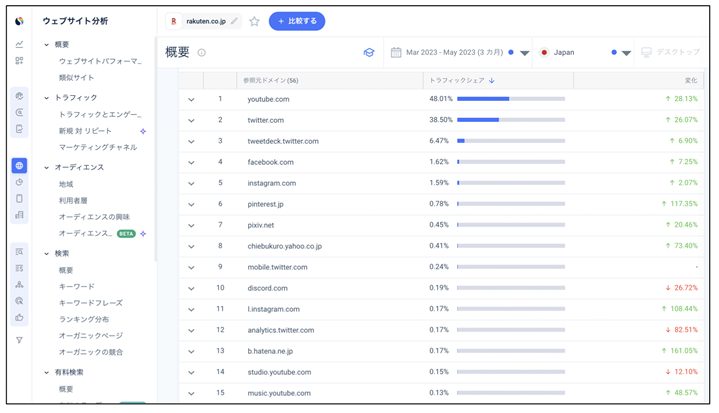Open 類似サイト menu item

(76, 77)
